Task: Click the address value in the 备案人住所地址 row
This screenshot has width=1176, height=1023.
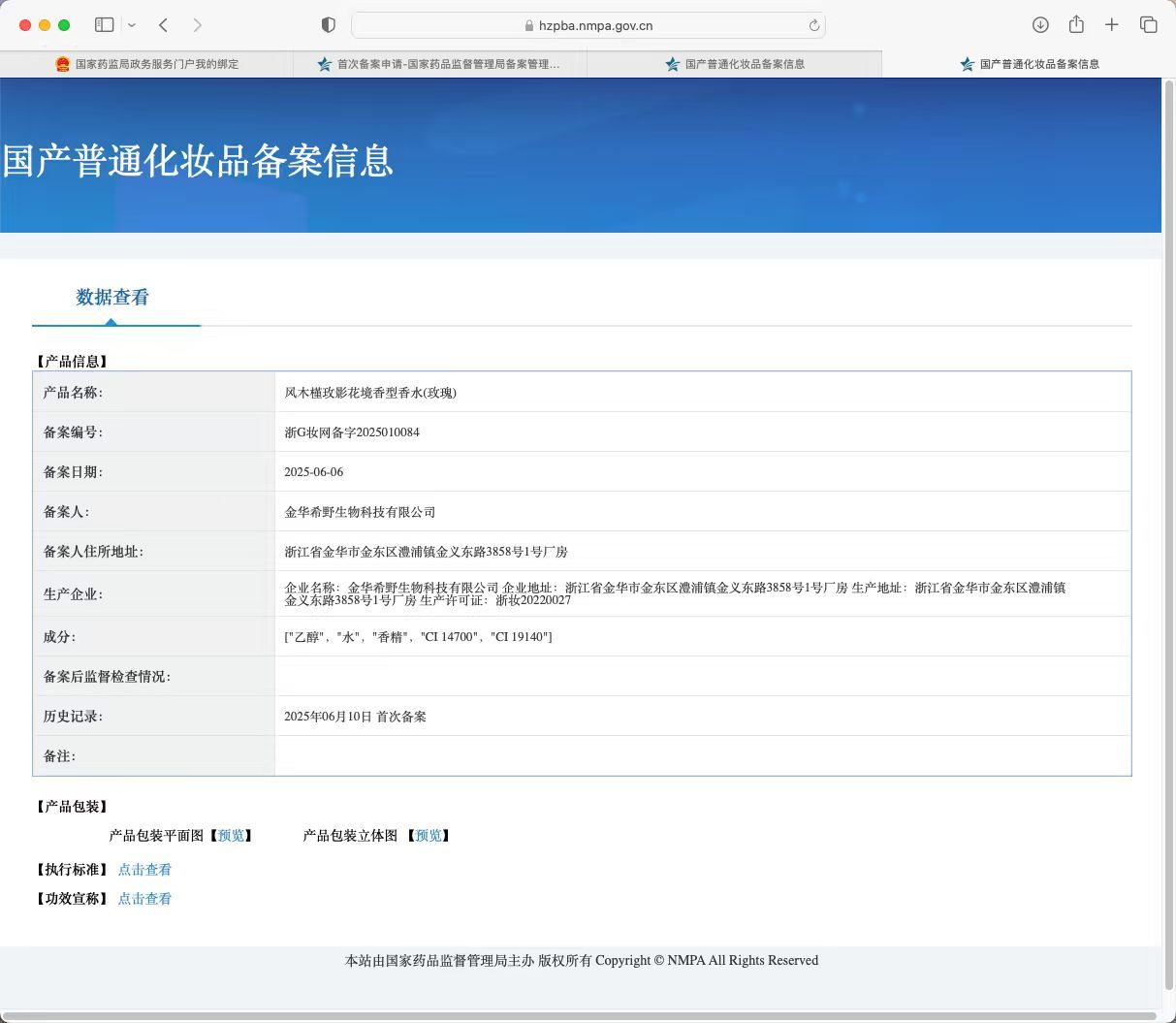Action: coord(426,552)
